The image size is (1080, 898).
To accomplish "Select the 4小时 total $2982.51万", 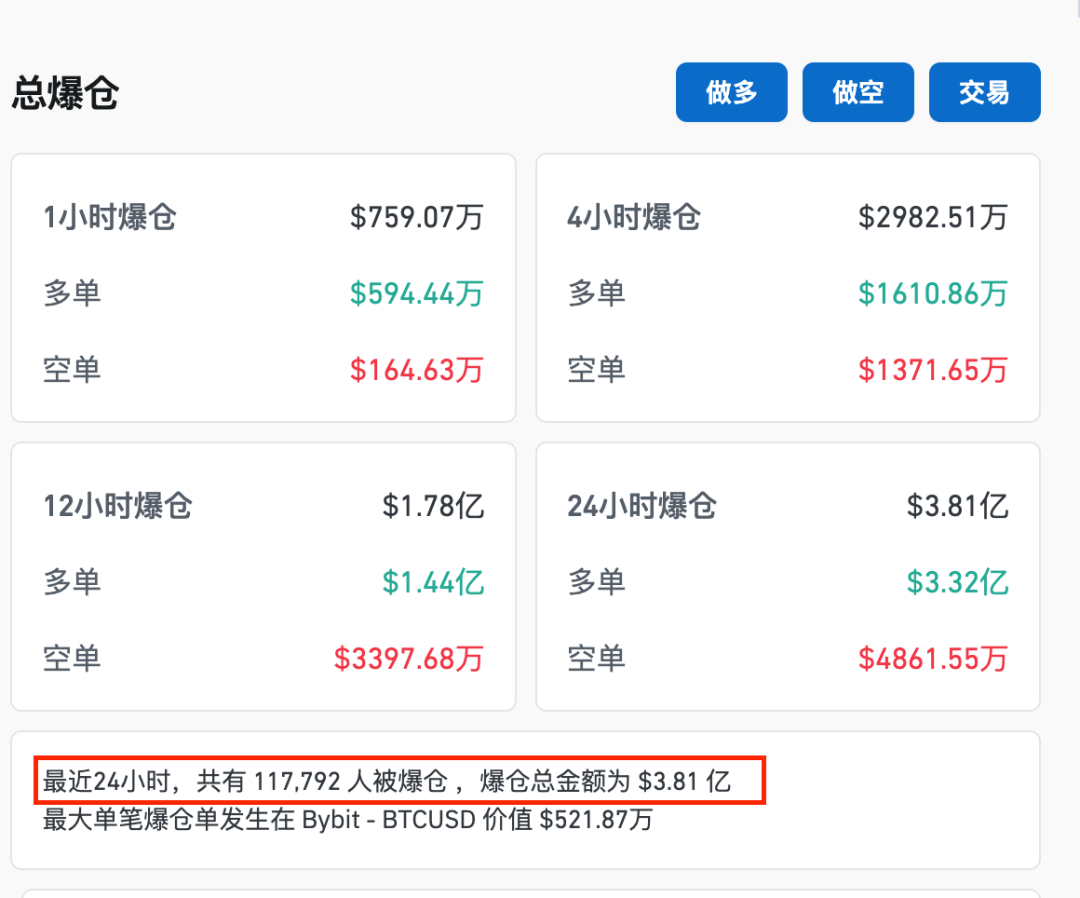I will (x=933, y=218).
